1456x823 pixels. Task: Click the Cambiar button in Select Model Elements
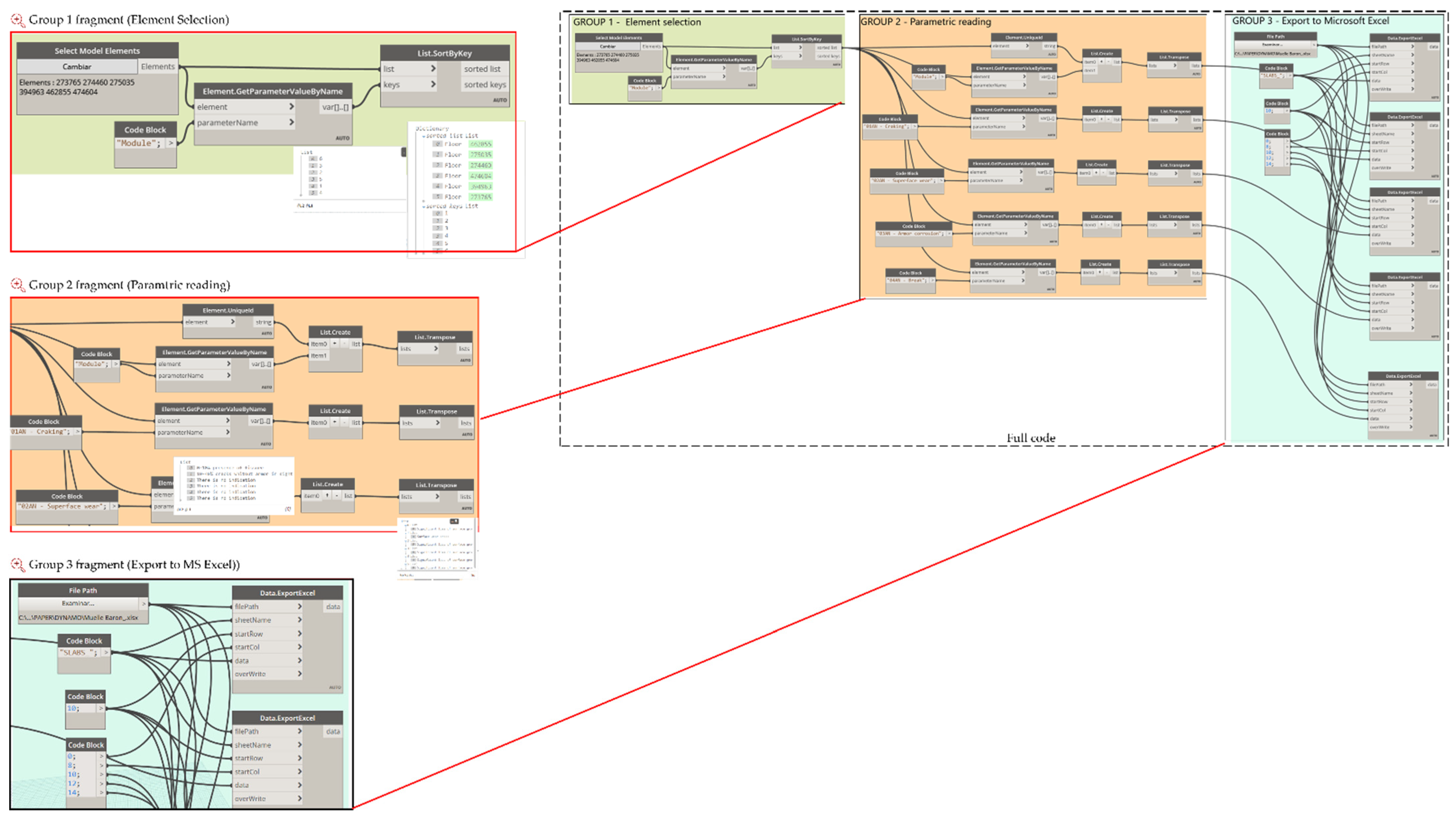[77, 67]
